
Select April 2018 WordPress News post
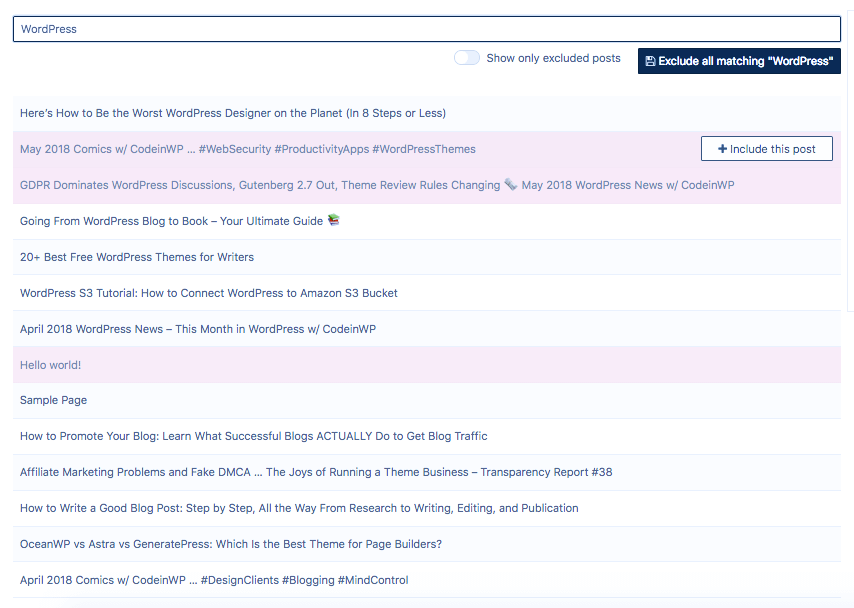click(x=198, y=329)
